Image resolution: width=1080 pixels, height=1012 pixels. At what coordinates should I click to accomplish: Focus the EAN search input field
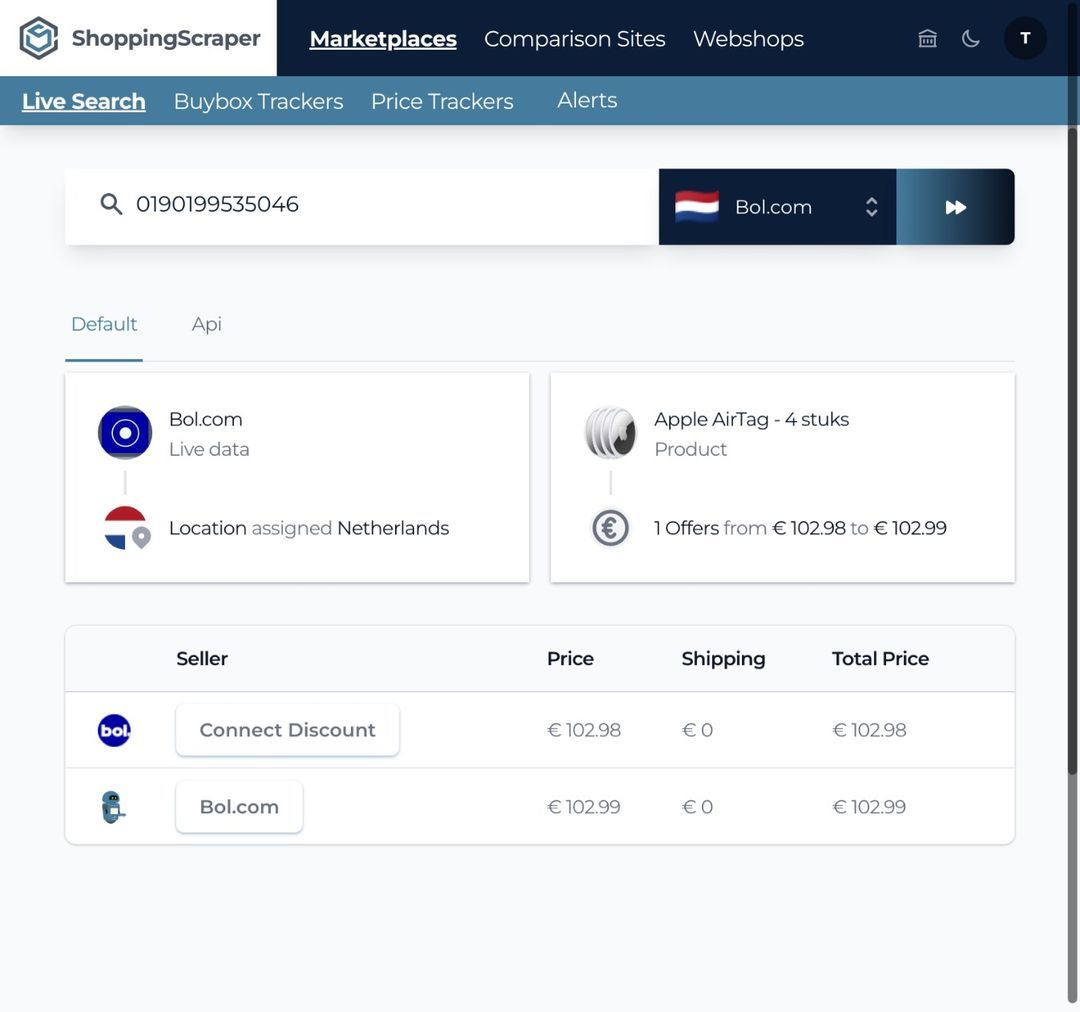click(x=390, y=205)
